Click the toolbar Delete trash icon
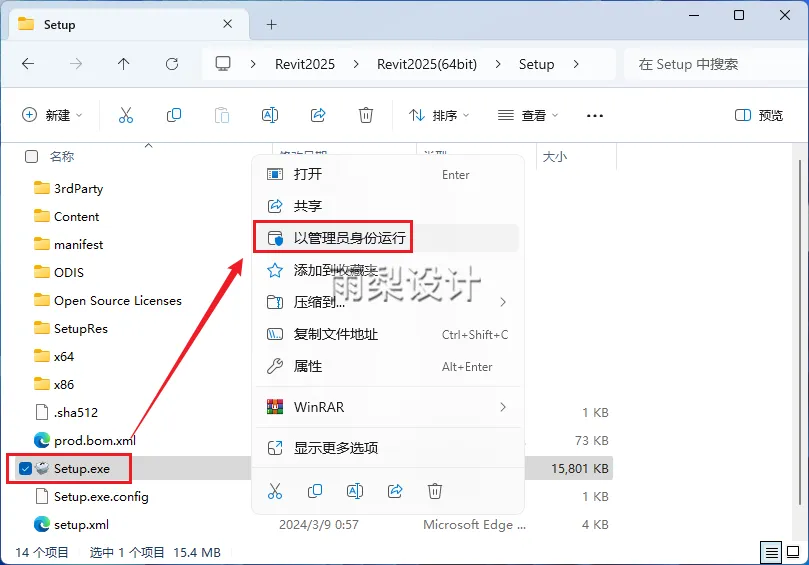 tap(366, 115)
